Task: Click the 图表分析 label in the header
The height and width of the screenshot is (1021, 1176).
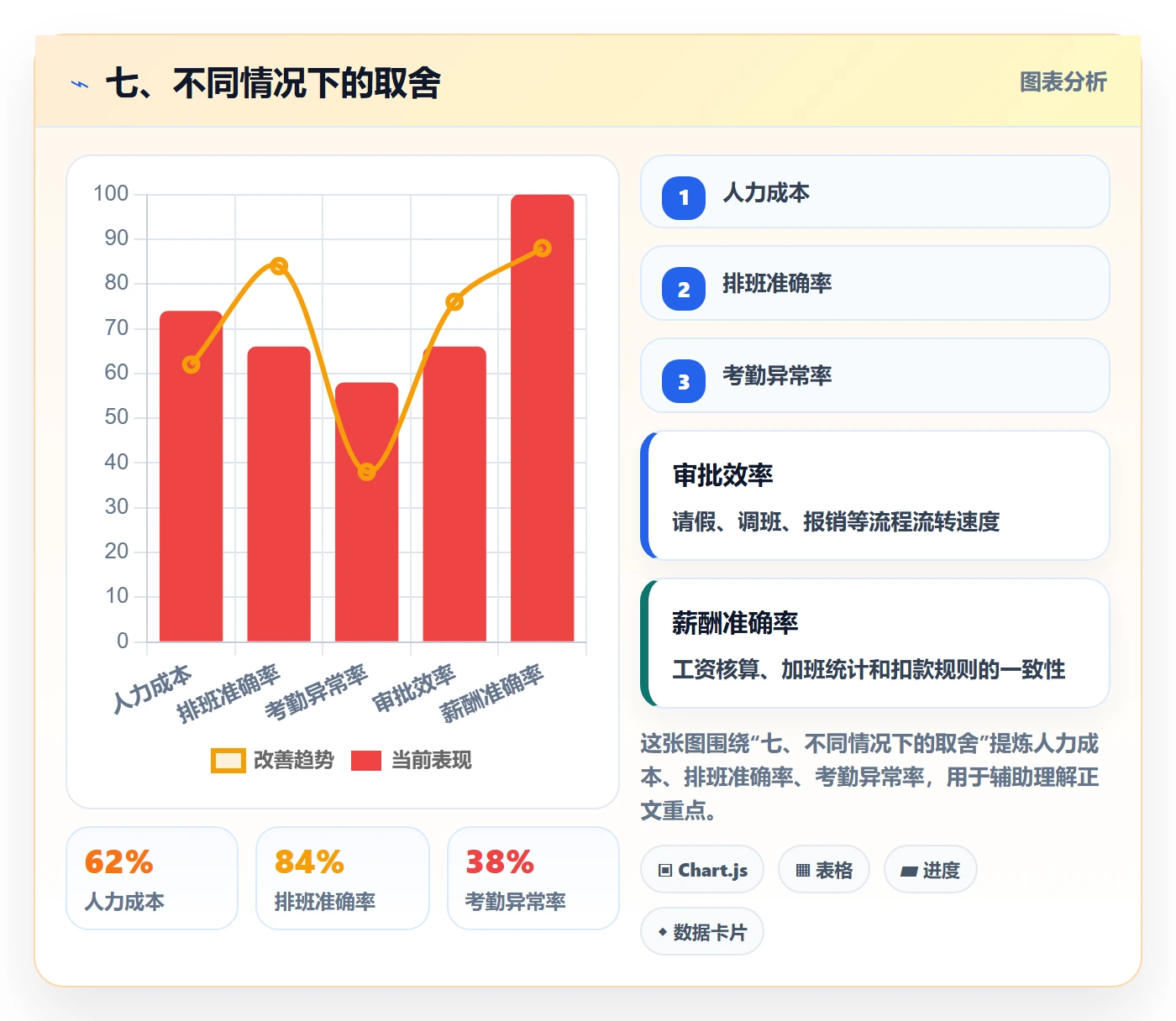Action: [1063, 82]
